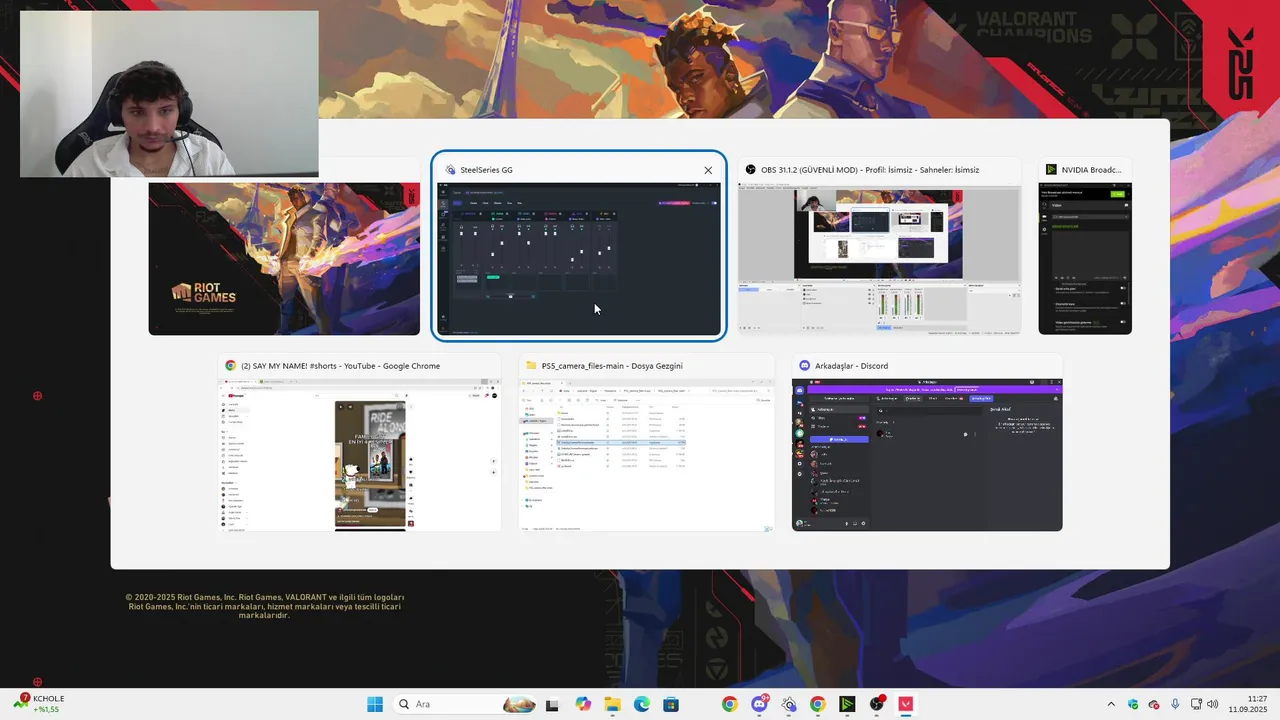Open Windows Security tray icon
The width and height of the screenshot is (1280, 720).
coord(1133,704)
